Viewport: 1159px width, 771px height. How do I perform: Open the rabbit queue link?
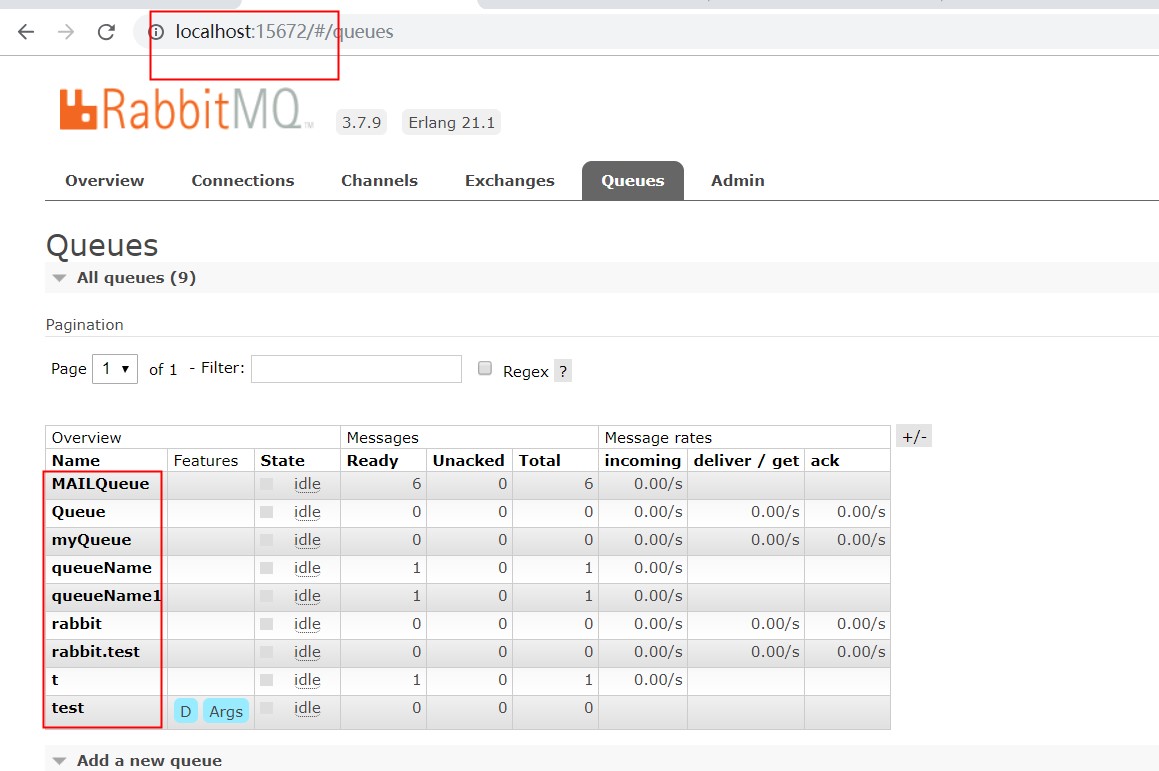77,623
